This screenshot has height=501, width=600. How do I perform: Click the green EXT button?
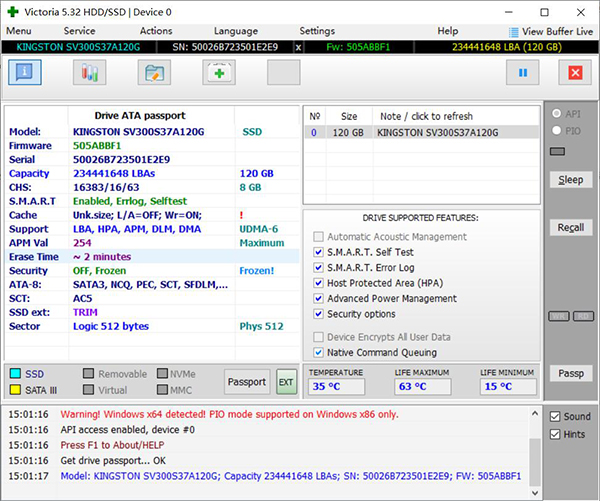click(286, 382)
